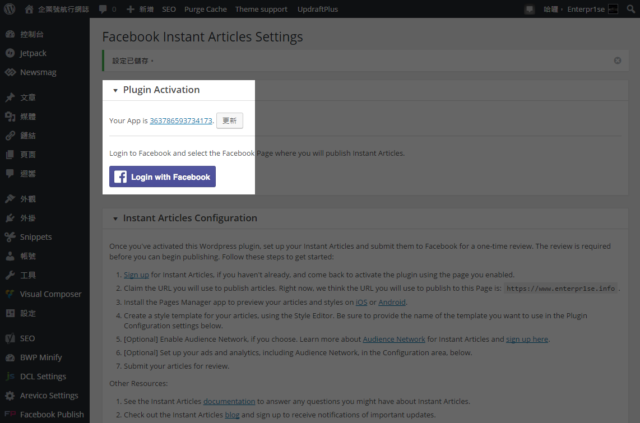The width and height of the screenshot is (640, 423).
Task: Open the Media icon in sidebar
Action: coord(10,116)
